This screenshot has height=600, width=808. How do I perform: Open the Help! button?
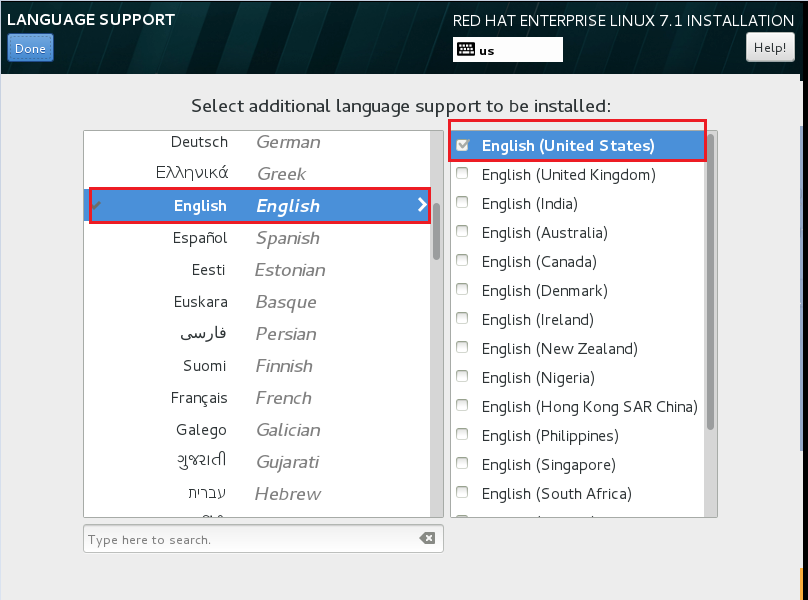pos(770,47)
